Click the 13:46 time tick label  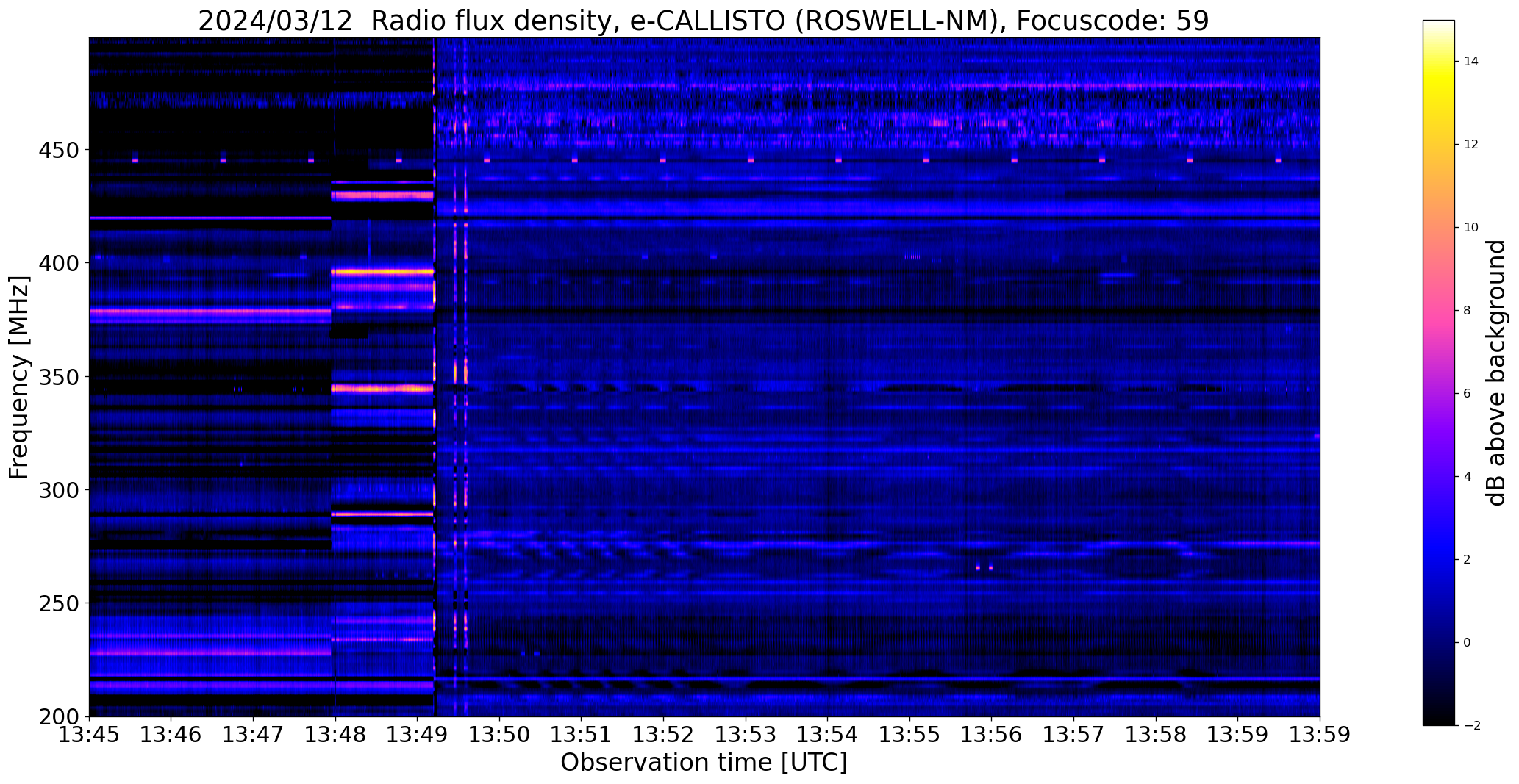tap(171, 735)
